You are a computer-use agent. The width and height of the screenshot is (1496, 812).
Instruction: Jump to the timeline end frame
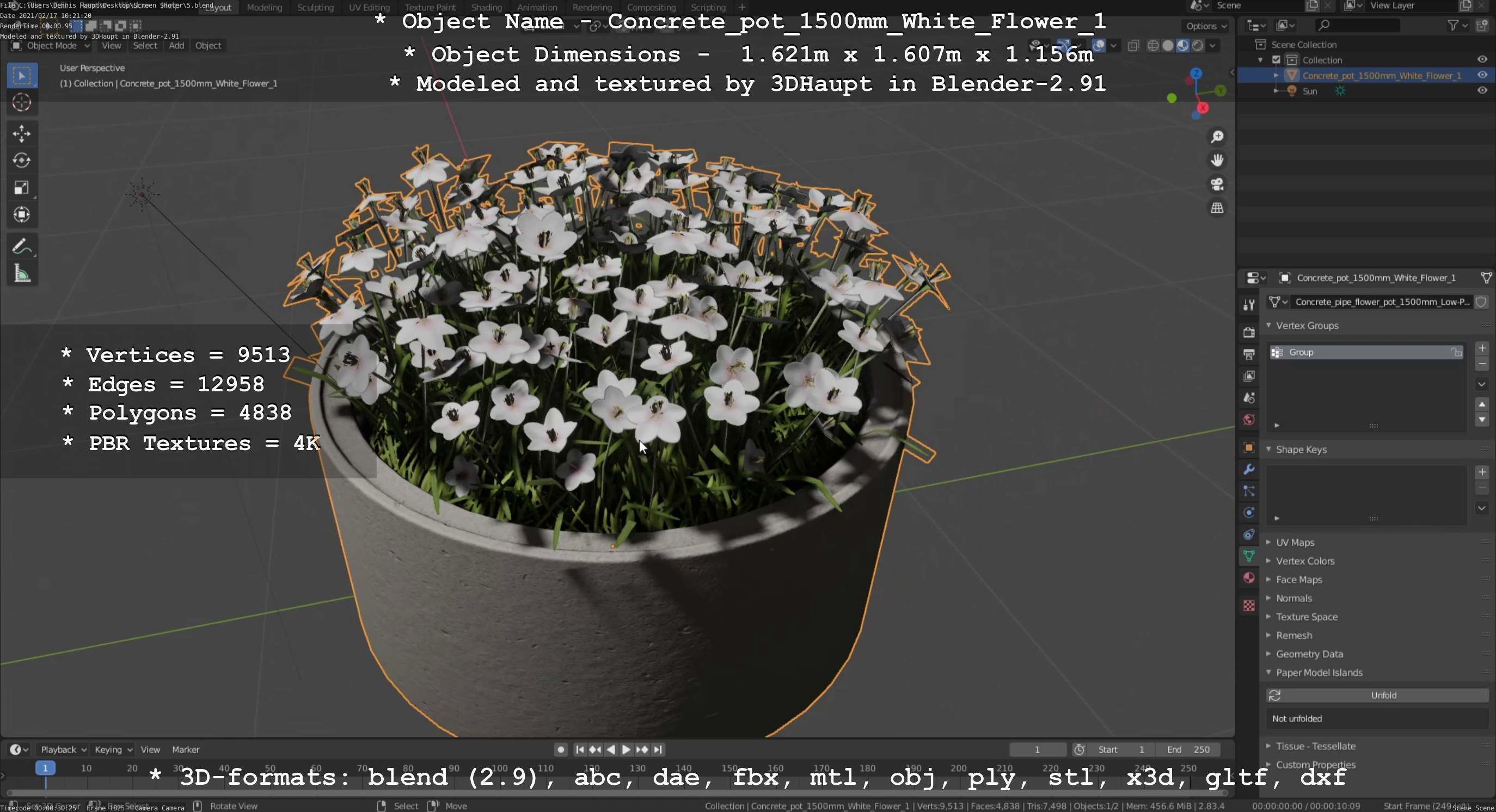658,749
